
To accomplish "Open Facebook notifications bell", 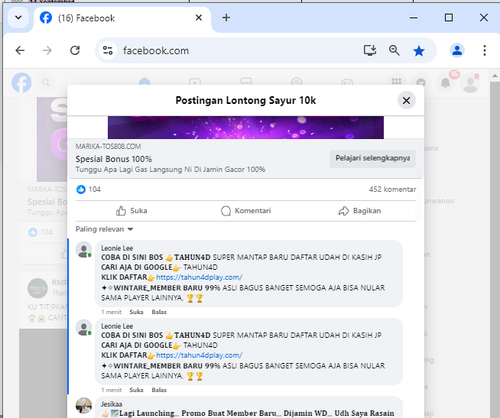I will 446,82.
